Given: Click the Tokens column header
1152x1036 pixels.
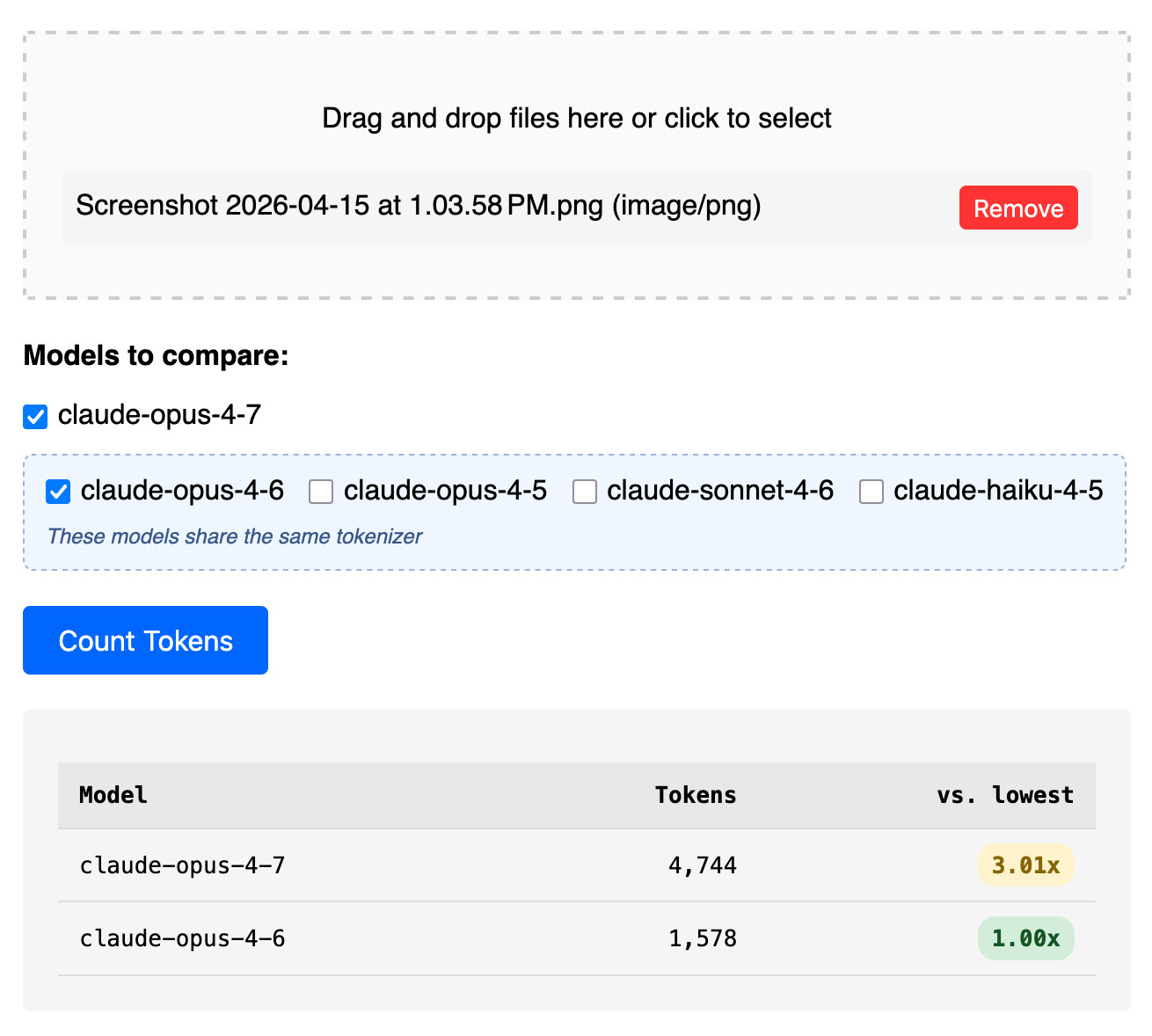Looking at the screenshot, I should click(695, 795).
